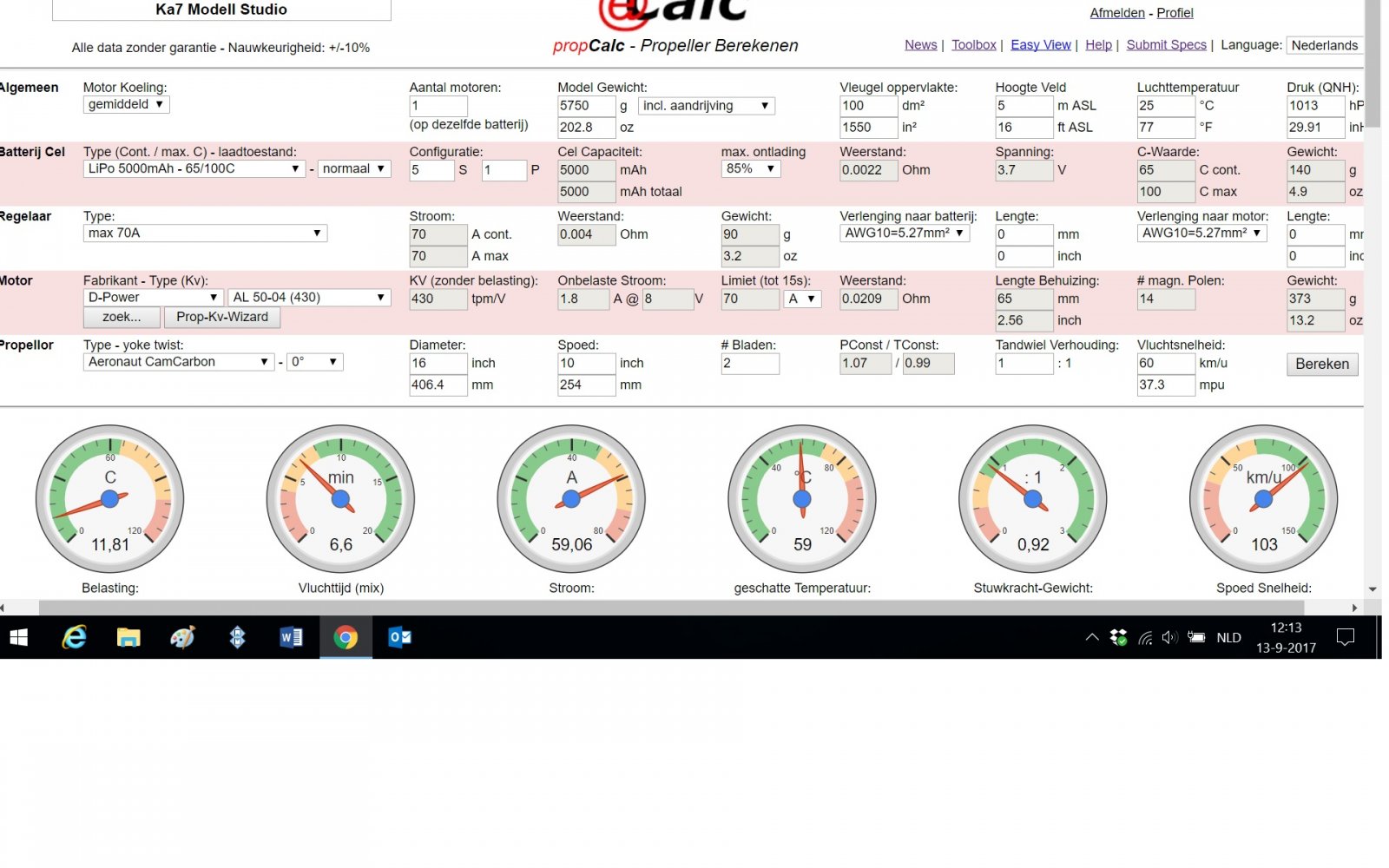Open the Verlenging naar batterij AWG10 dropdown
This screenshot has height=868, width=1389.
905,233
